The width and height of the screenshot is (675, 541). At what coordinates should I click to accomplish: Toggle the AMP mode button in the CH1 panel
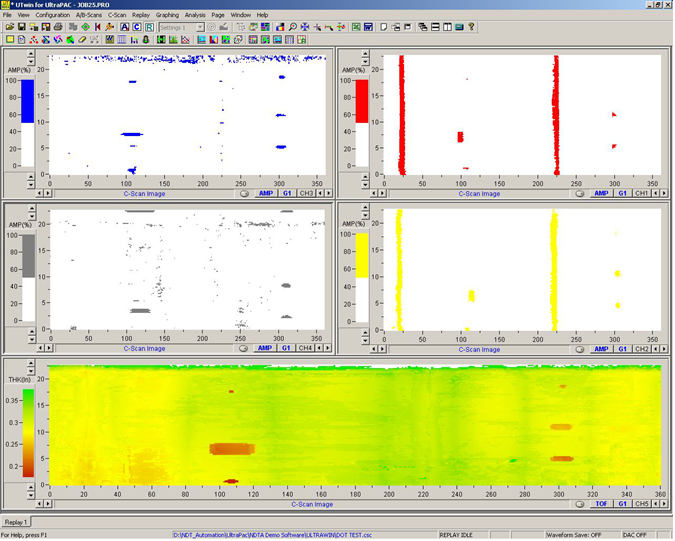coord(601,194)
